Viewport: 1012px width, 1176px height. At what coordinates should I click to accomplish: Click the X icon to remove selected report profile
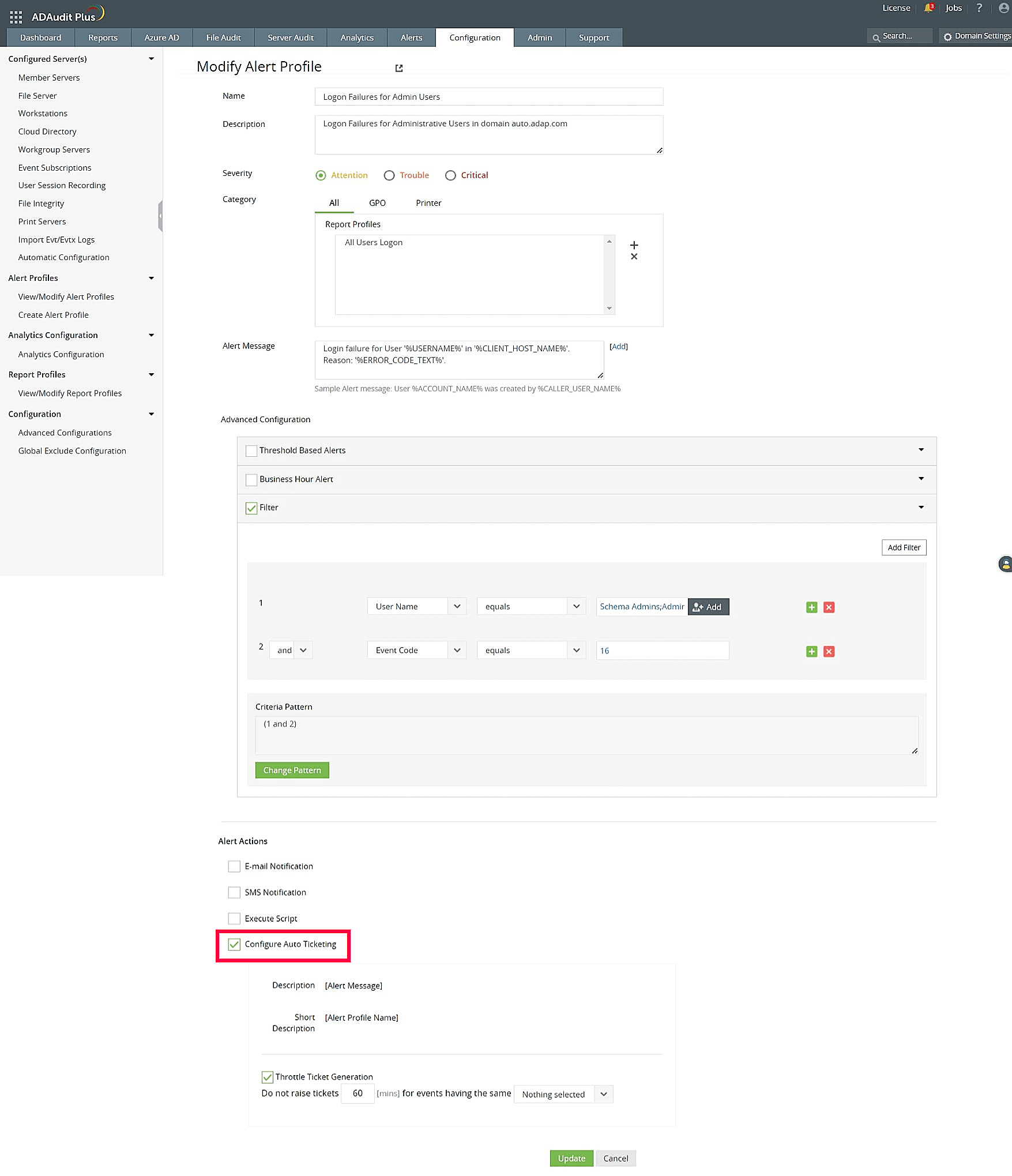634,257
